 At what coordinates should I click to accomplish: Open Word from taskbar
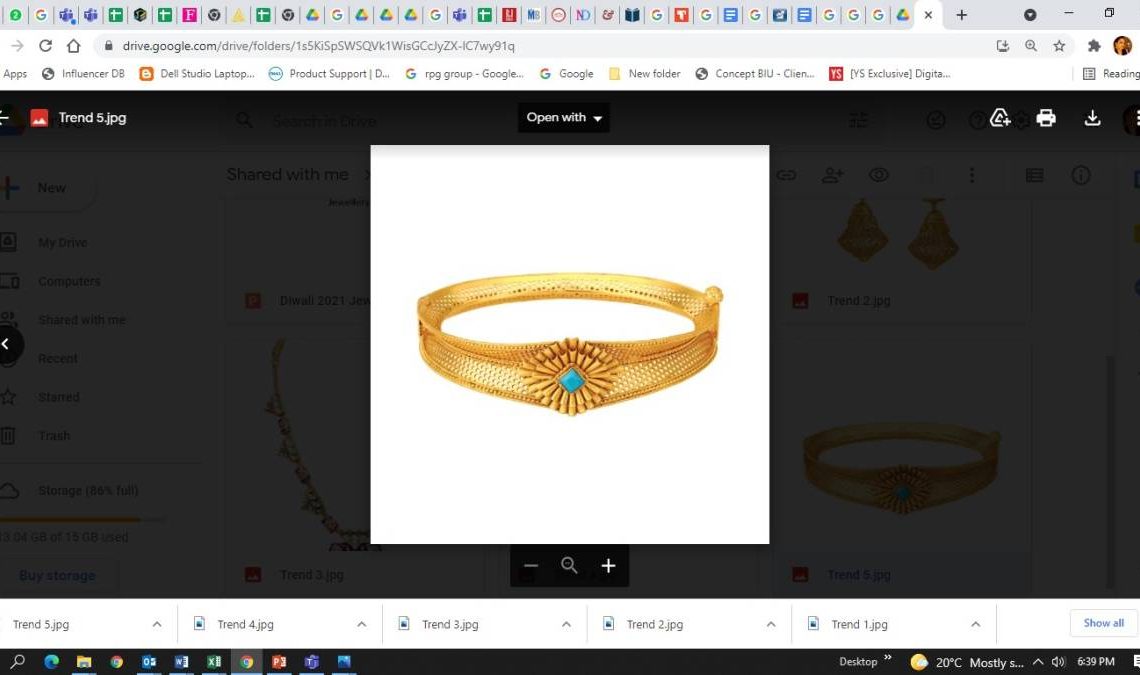click(x=182, y=661)
